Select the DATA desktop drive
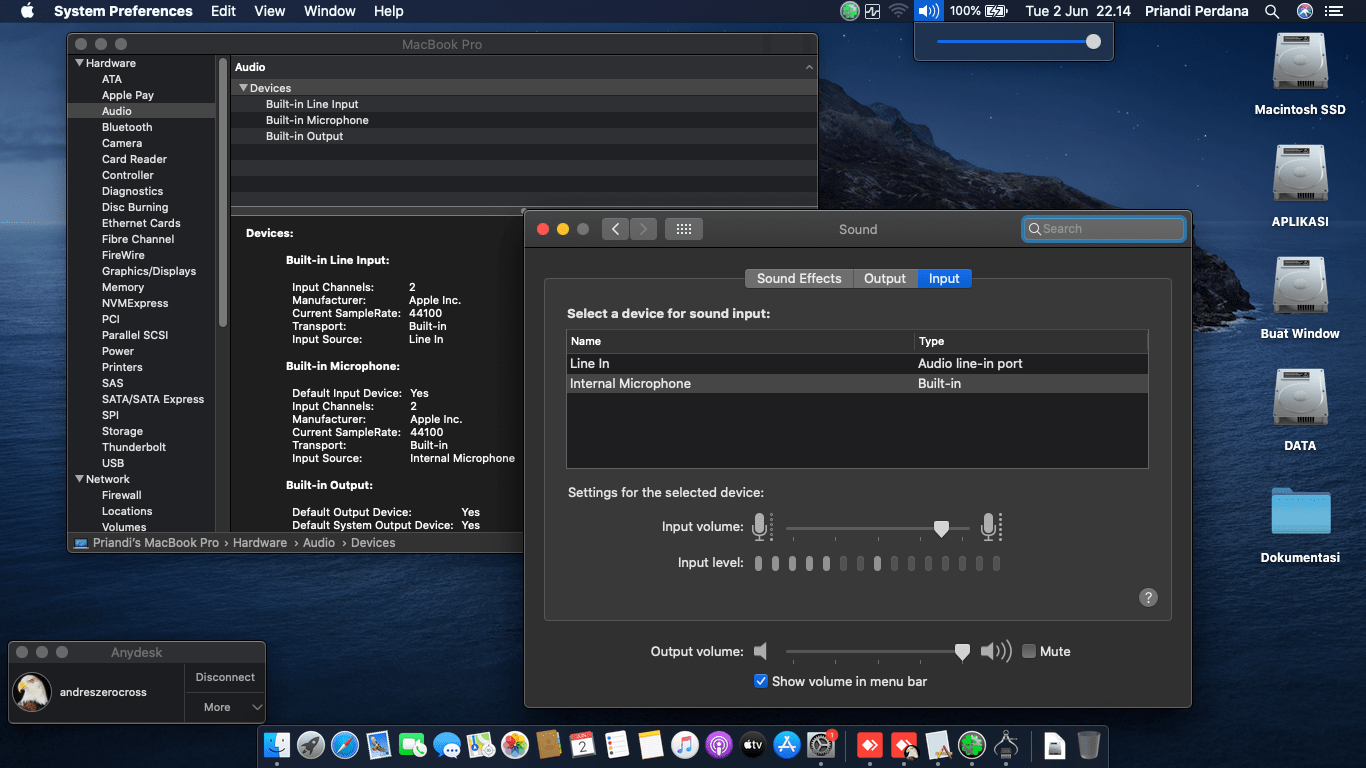Screen dimensions: 1366x768 [1300, 411]
